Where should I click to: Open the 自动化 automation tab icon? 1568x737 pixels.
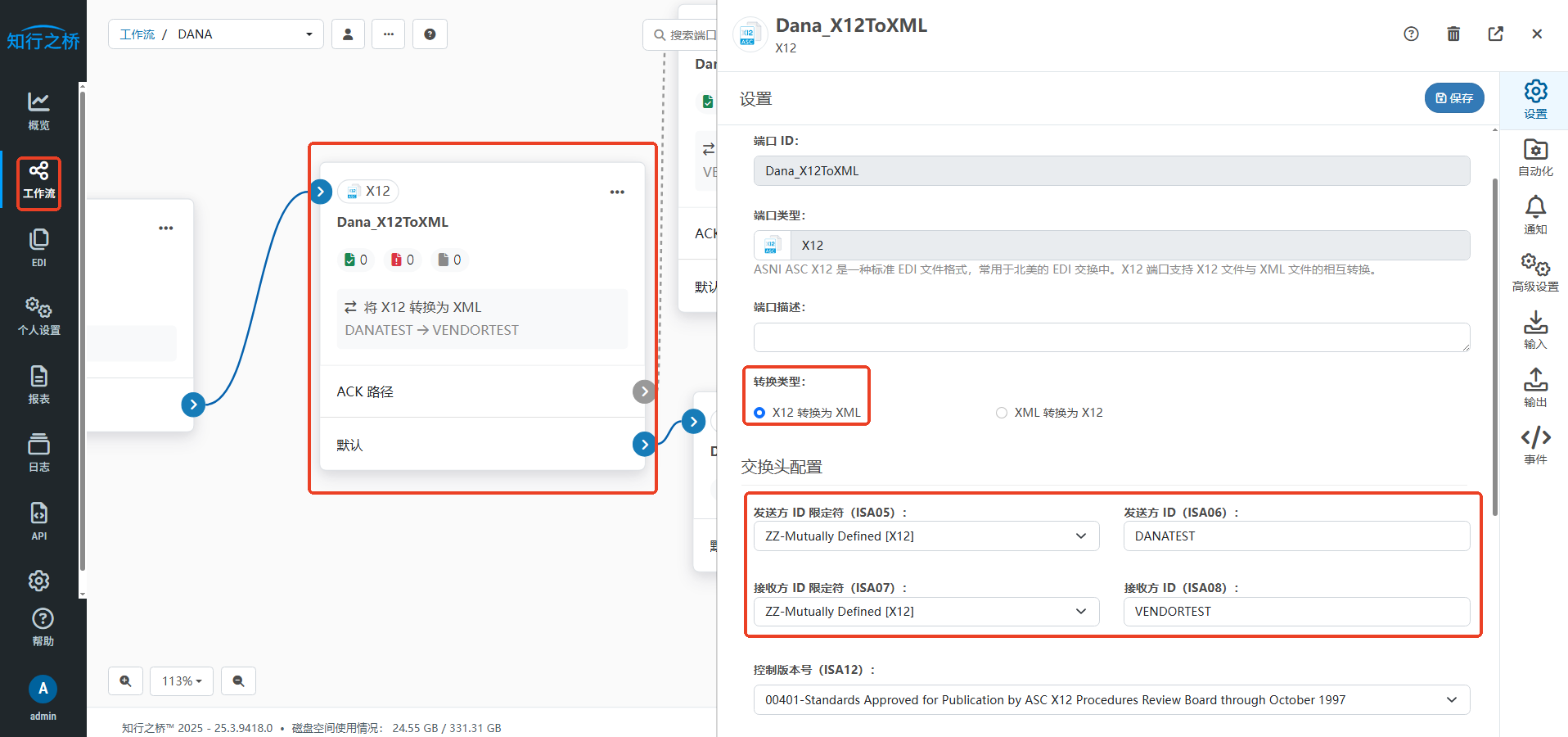point(1535,157)
